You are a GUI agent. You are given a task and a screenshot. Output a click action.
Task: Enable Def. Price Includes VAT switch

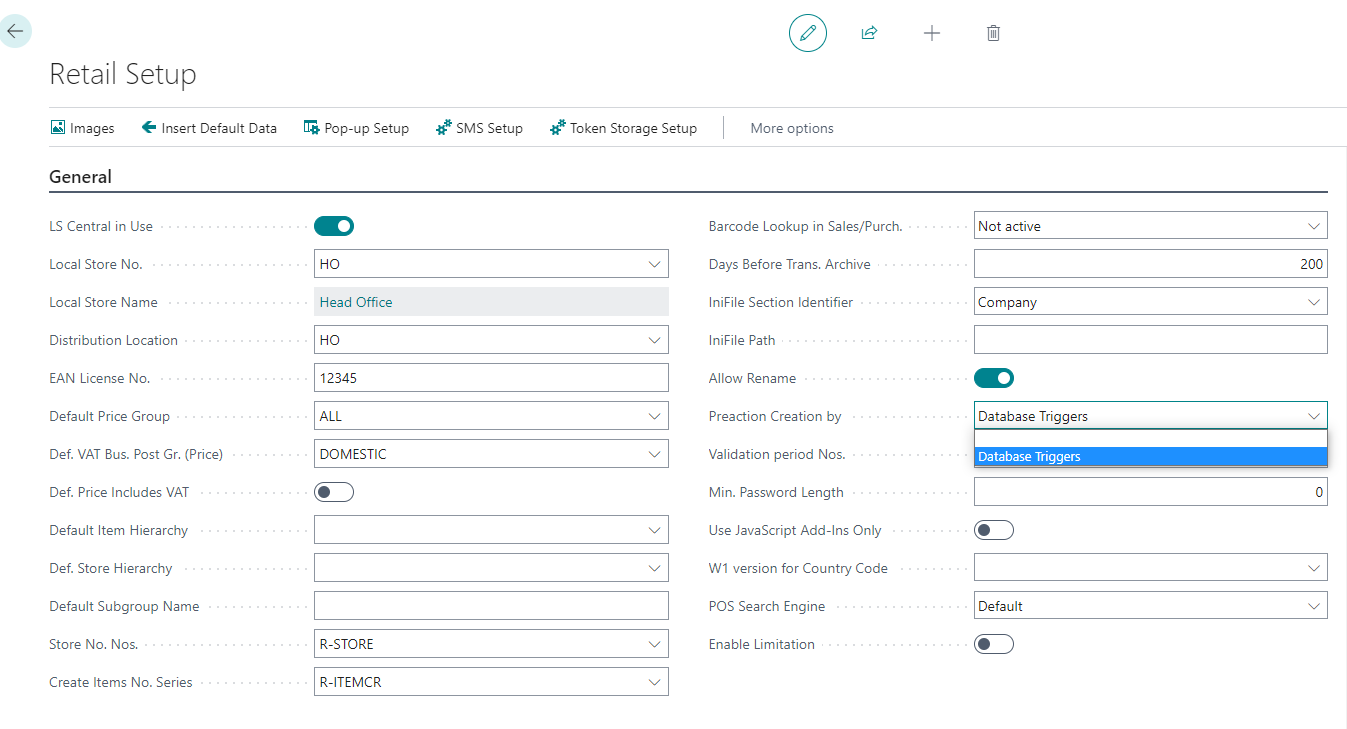pyautogui.click(x=334, y=492)
